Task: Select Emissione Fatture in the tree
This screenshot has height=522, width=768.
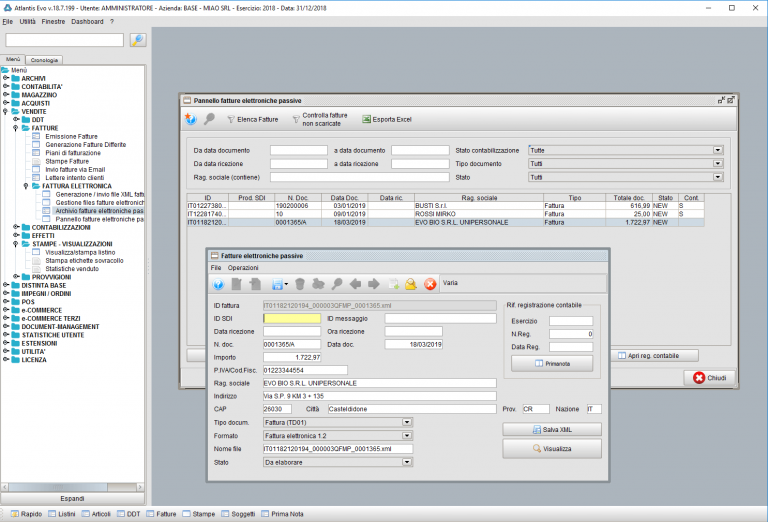Action: click(72, 136)
